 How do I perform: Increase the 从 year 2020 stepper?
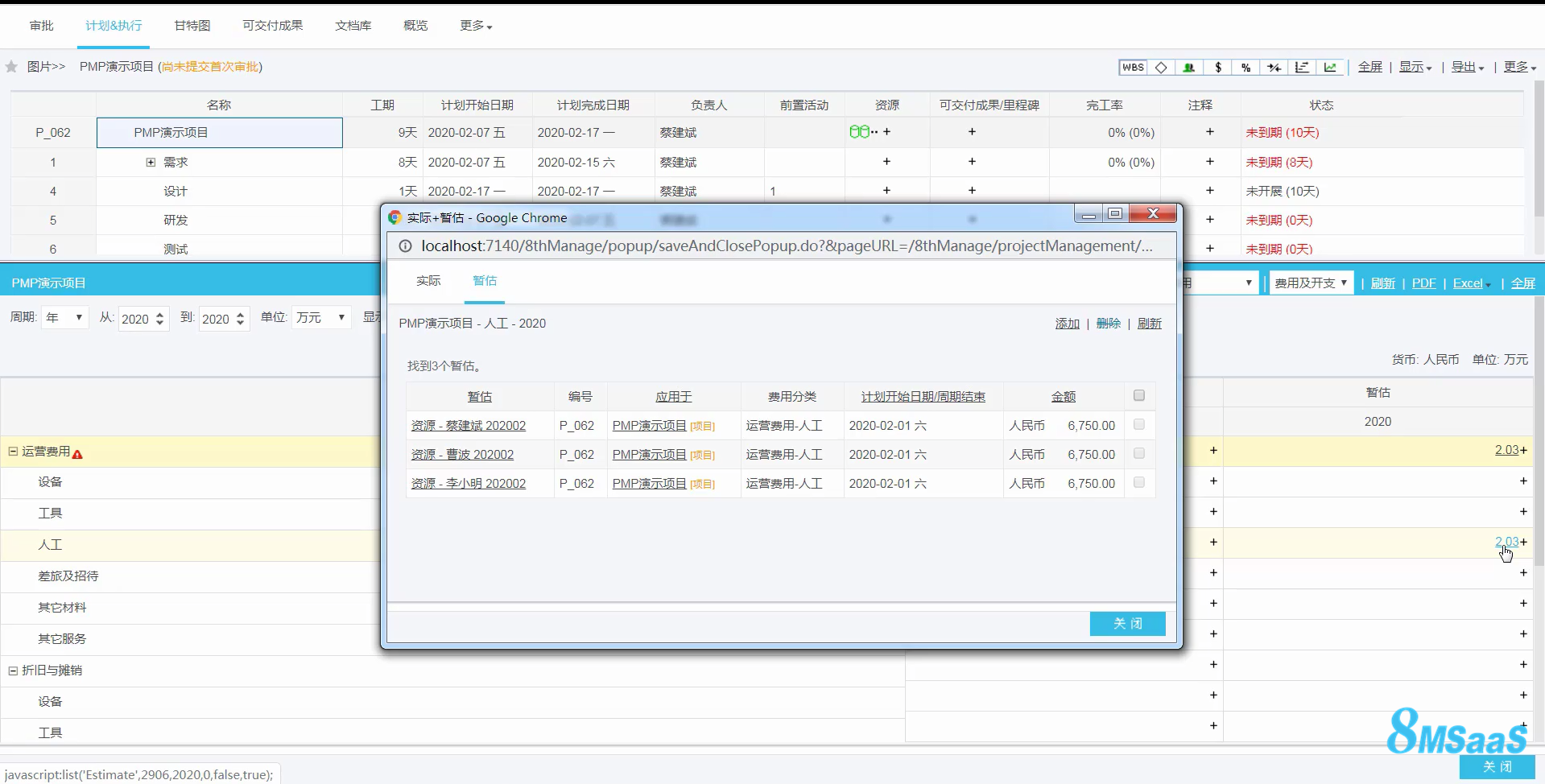click(160, 314)
